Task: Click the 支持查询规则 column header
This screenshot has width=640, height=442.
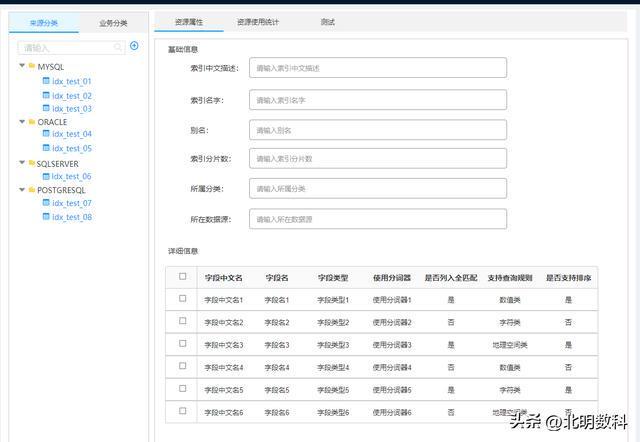Action: coord(510,278)
